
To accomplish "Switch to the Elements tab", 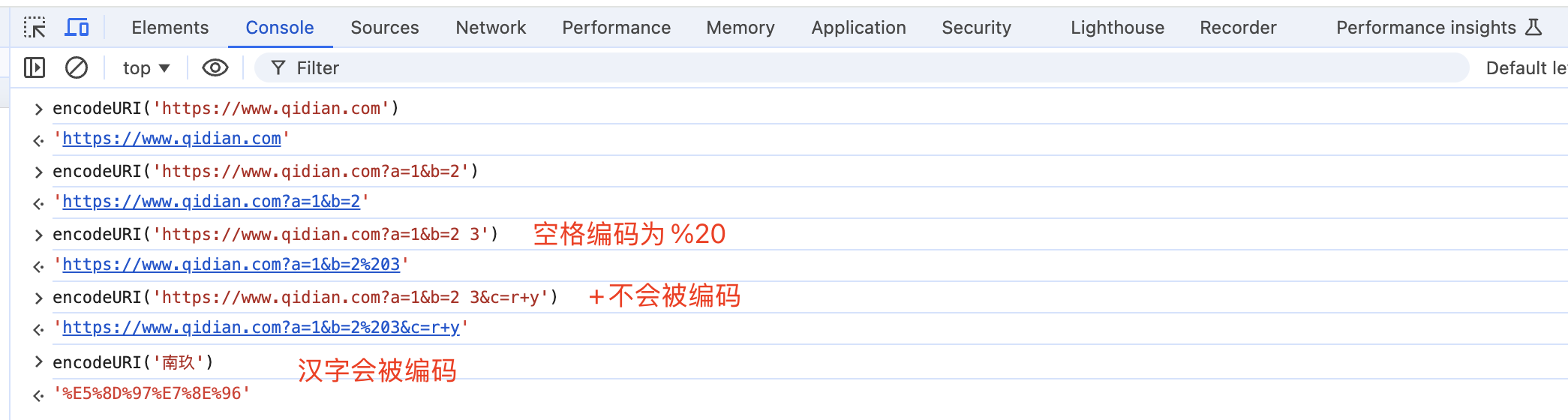I will (x=170, y=28).
